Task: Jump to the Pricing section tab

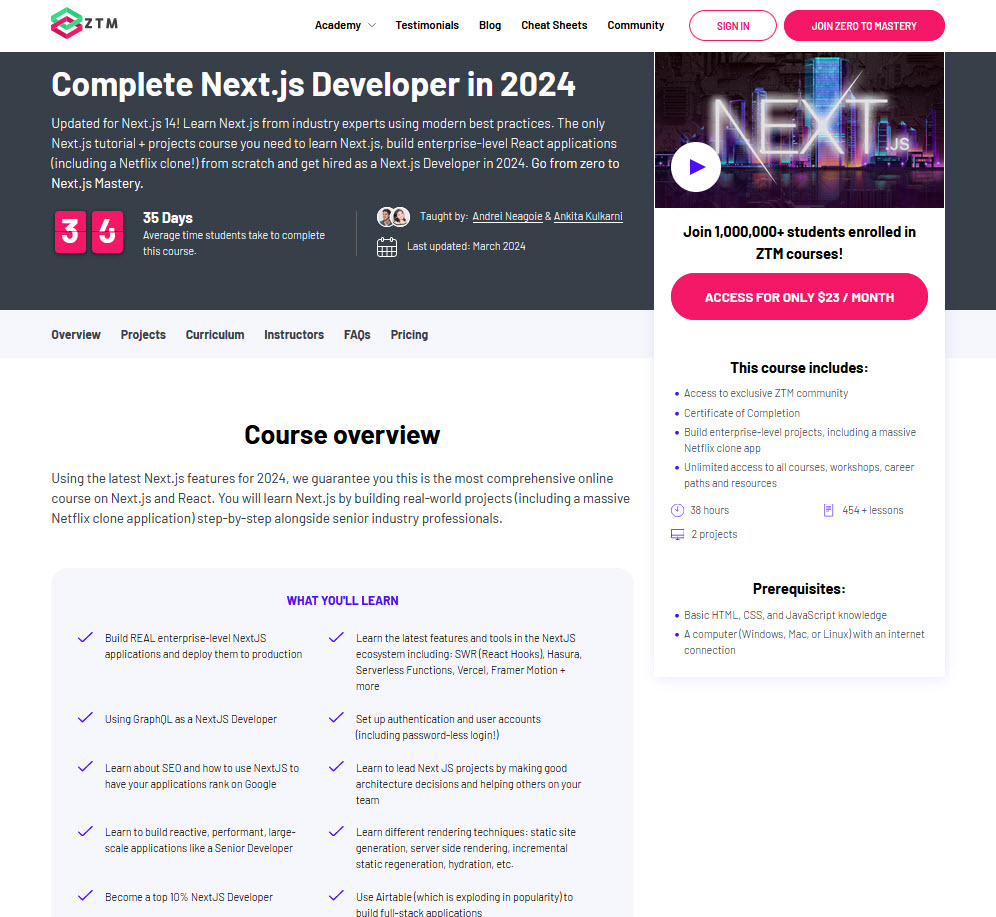Action: (x=409, y=335)
